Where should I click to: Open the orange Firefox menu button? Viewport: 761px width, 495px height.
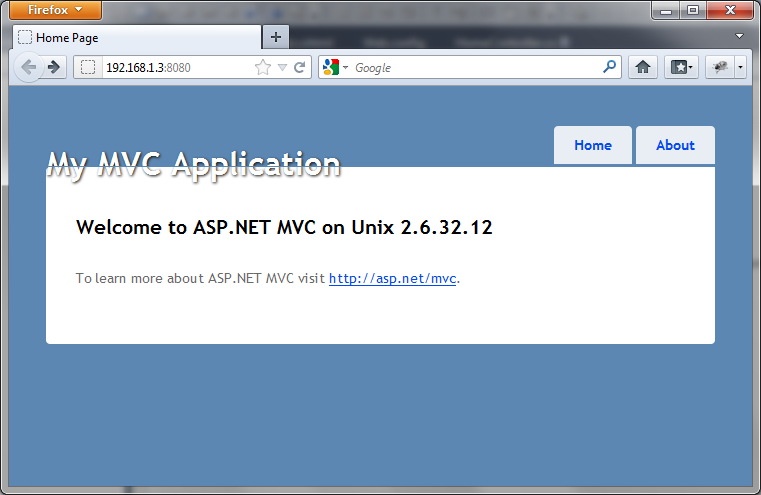click(55, 10)
